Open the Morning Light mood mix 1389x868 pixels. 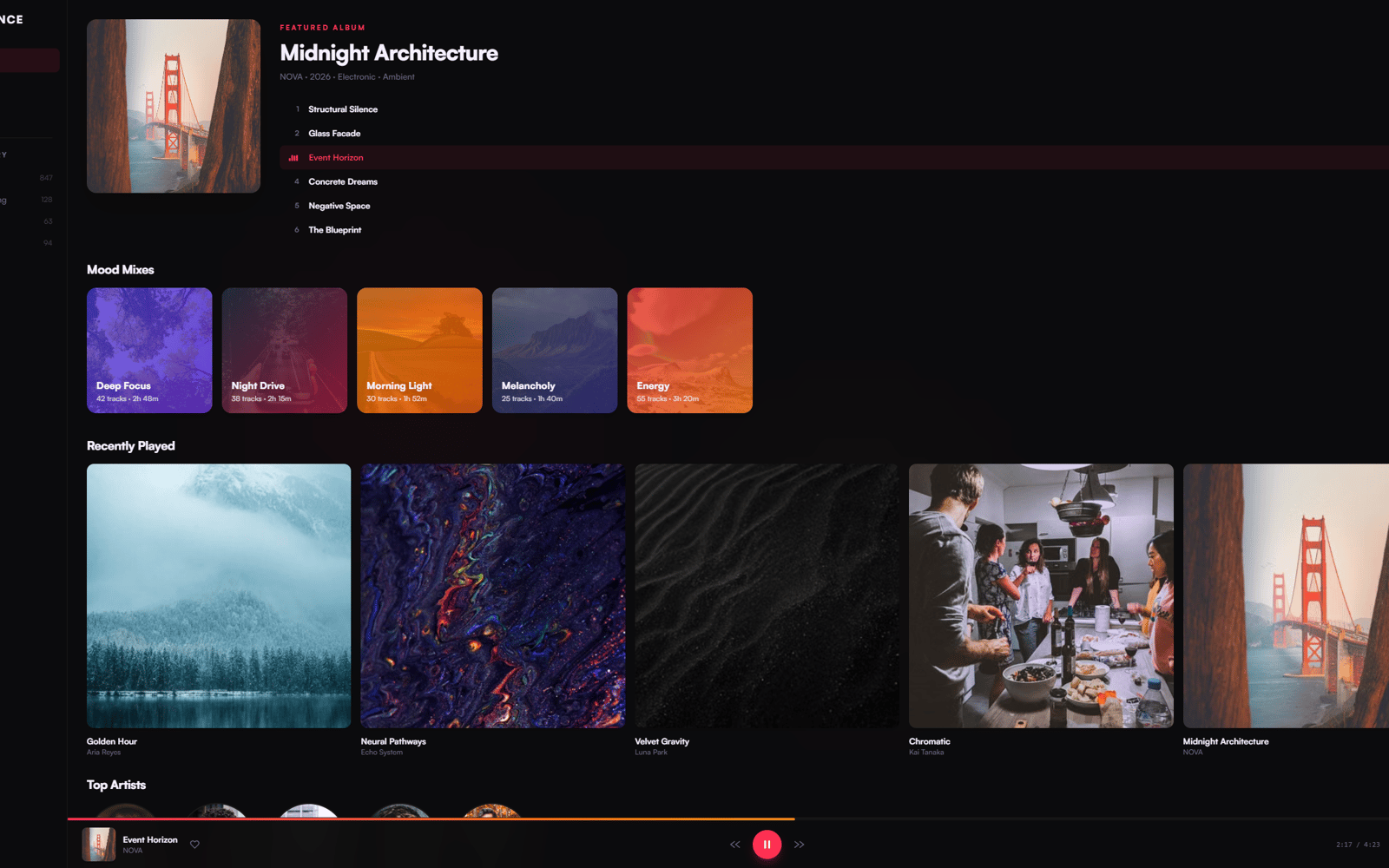(x=419, y=350)
